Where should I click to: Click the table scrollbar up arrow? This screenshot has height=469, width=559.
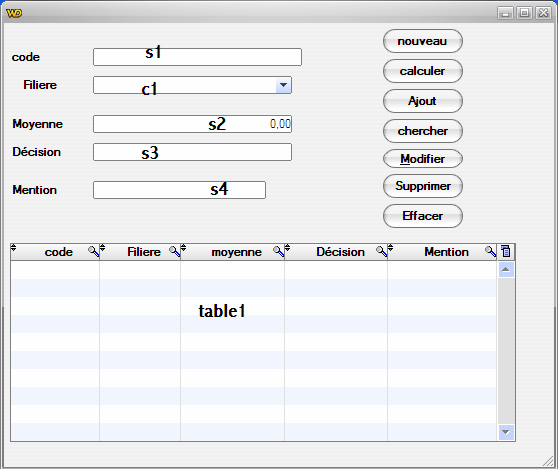coord(506,270)
